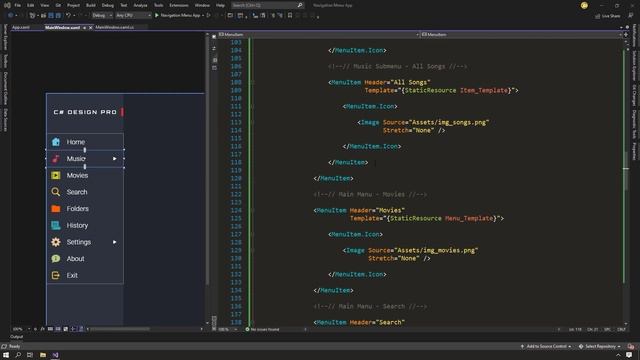640x360 pixels.
Task: Click the 'Assets/img_movies.png' source string in code
Action: [x=436, y=250]
